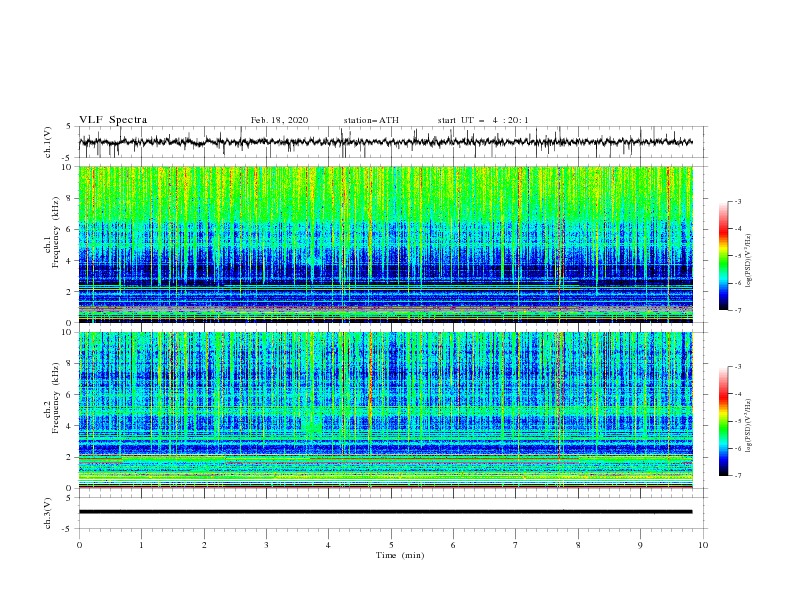This screenshot has height=612, width=792.
Task: Click the '3' tick on the time axis
Action: [266, 545]
